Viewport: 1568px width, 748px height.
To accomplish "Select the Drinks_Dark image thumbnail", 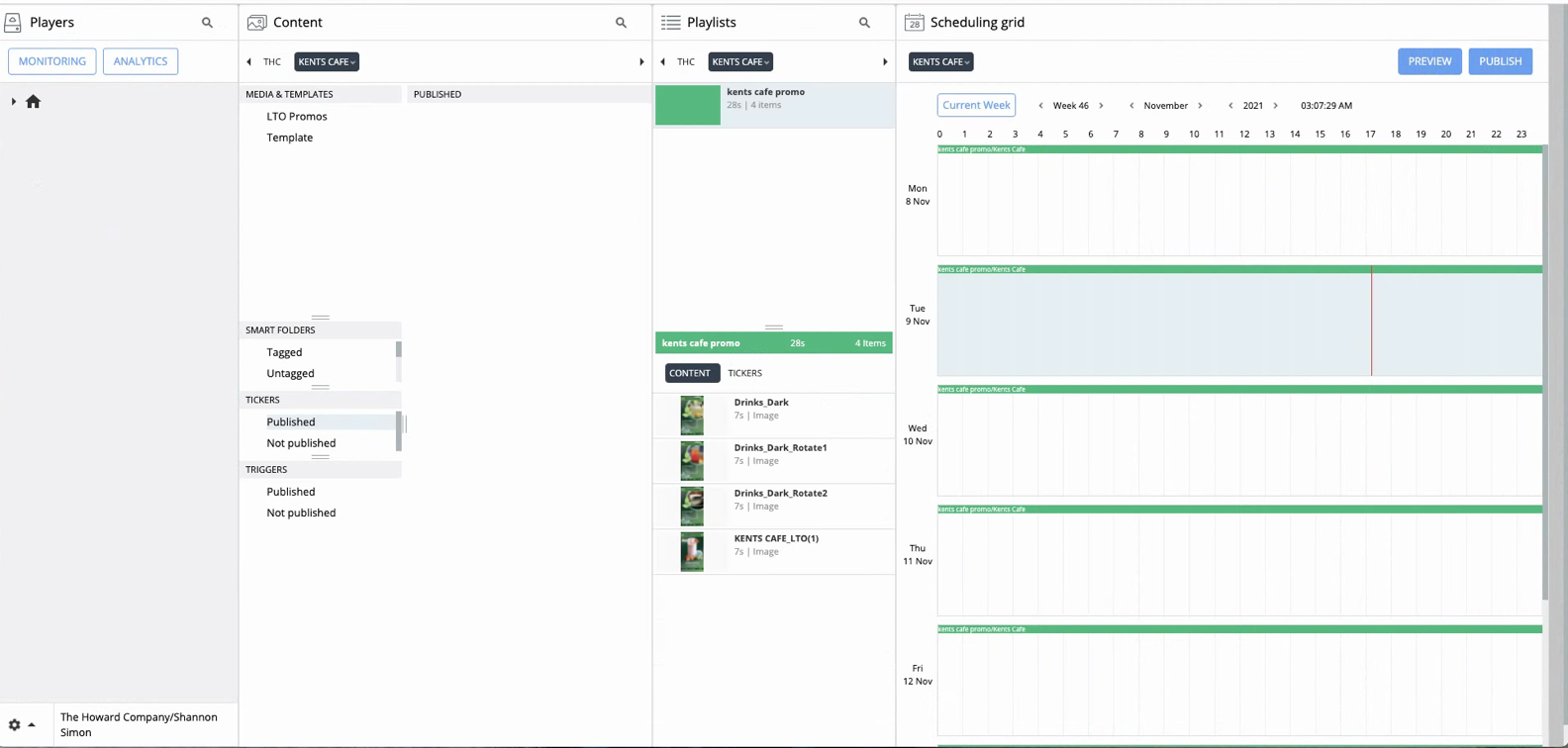I will tap(692, 416).
